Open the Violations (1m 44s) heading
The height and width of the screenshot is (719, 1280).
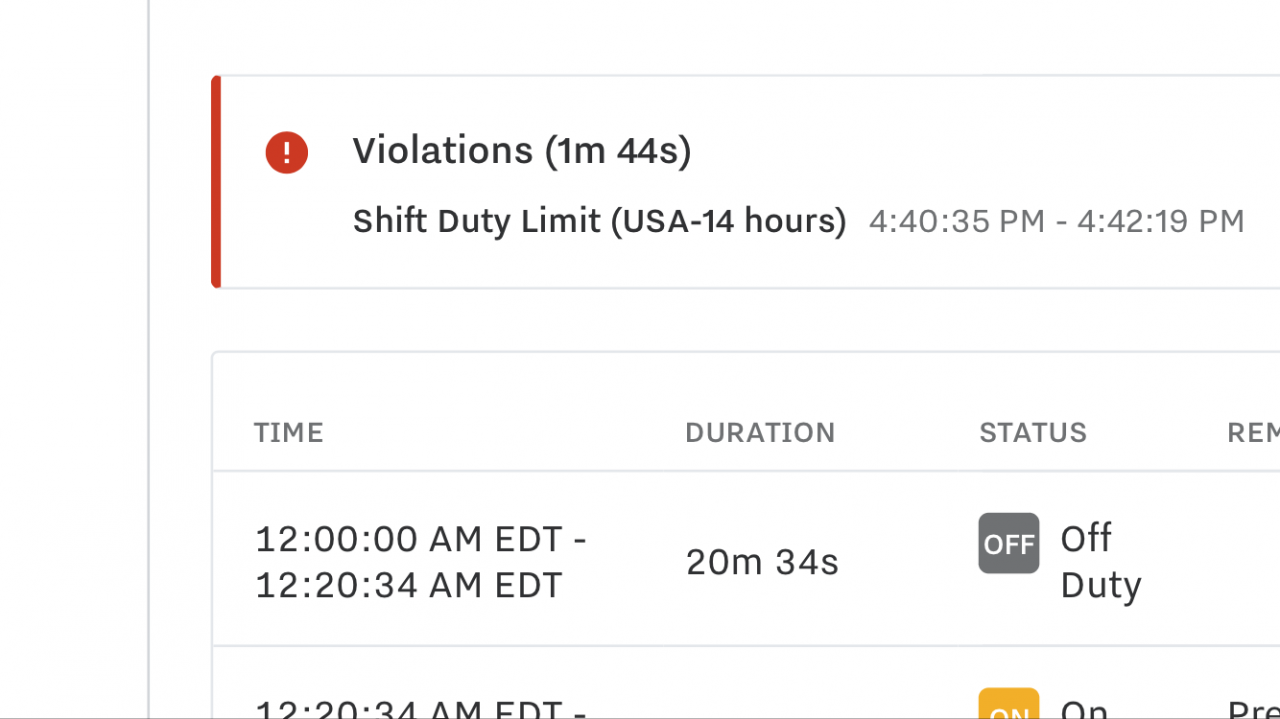tap(522, 151)
